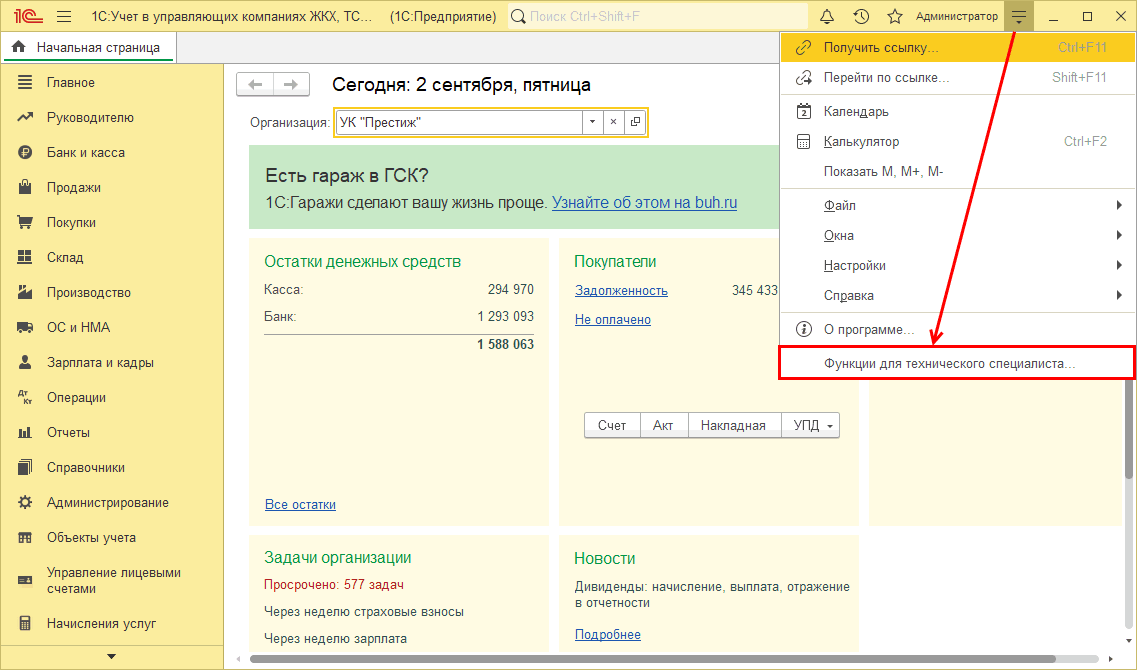Expand the УПД button dropdown arrow

coord(830,426)
